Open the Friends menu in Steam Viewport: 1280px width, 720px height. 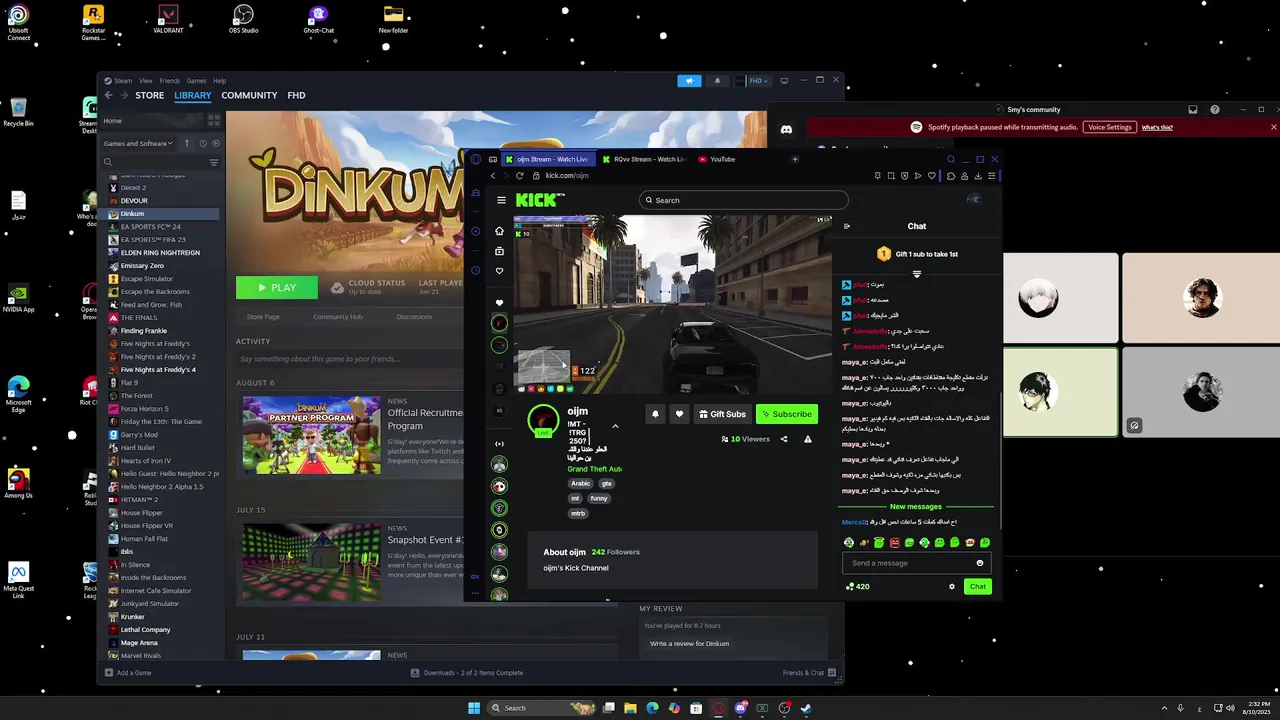(170, 81)
